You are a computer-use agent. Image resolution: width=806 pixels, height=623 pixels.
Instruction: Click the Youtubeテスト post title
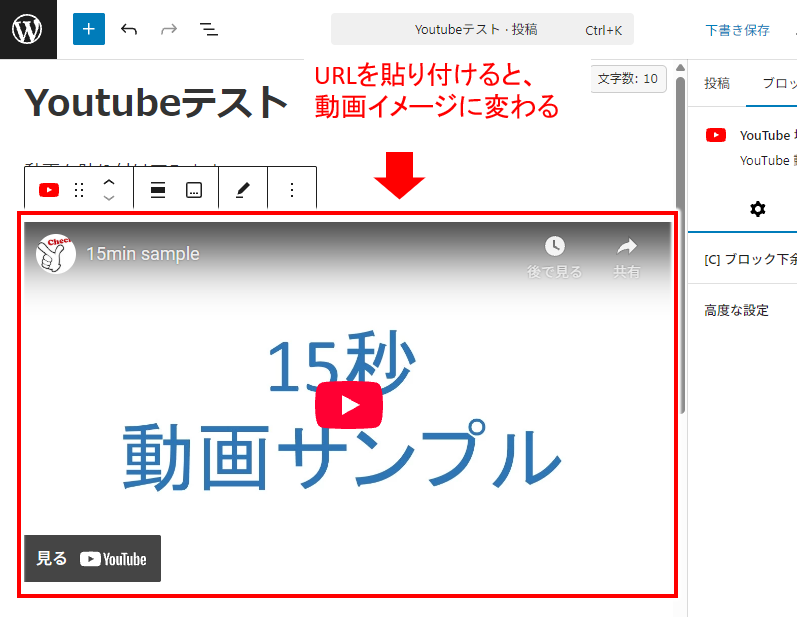(x=156, y=102)
